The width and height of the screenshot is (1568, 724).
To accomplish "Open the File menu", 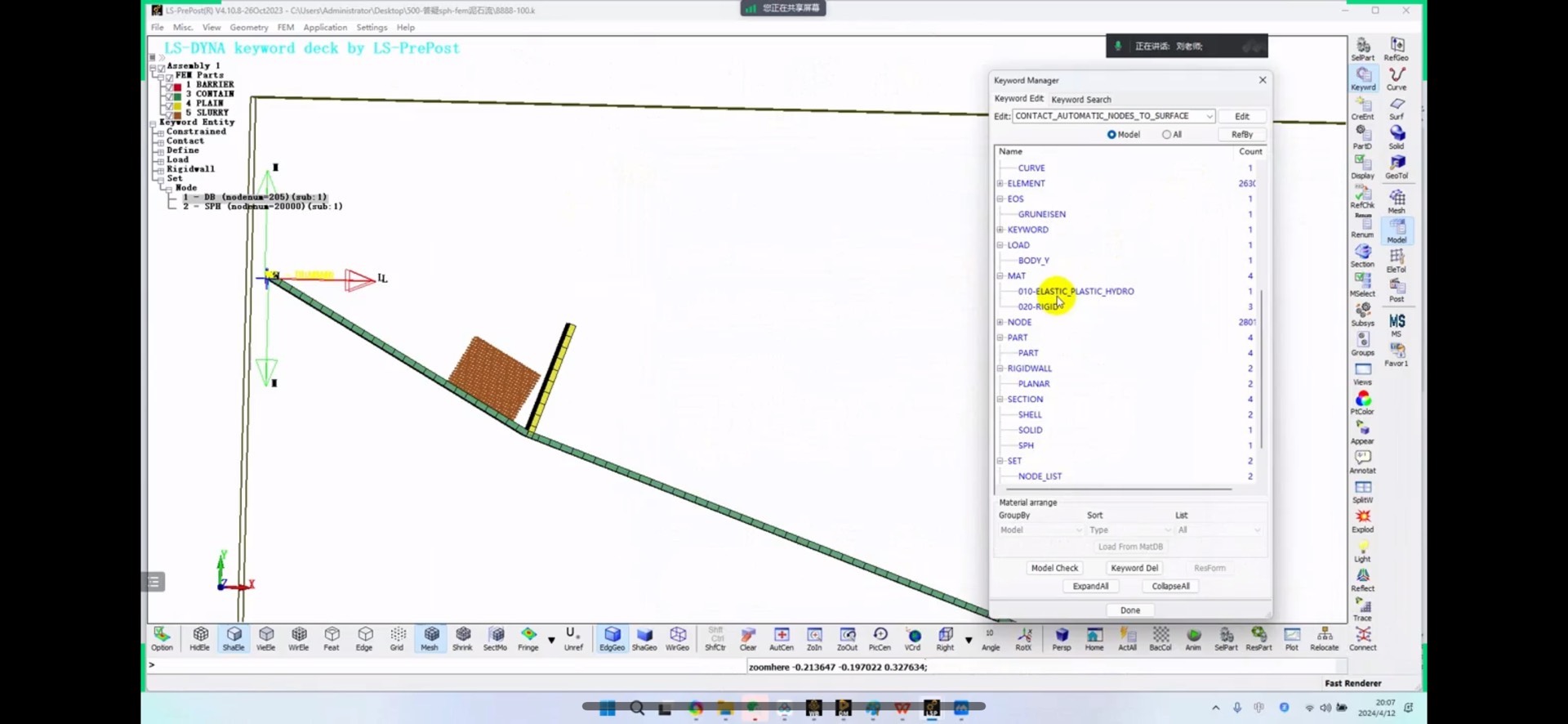I will [157, 27].
